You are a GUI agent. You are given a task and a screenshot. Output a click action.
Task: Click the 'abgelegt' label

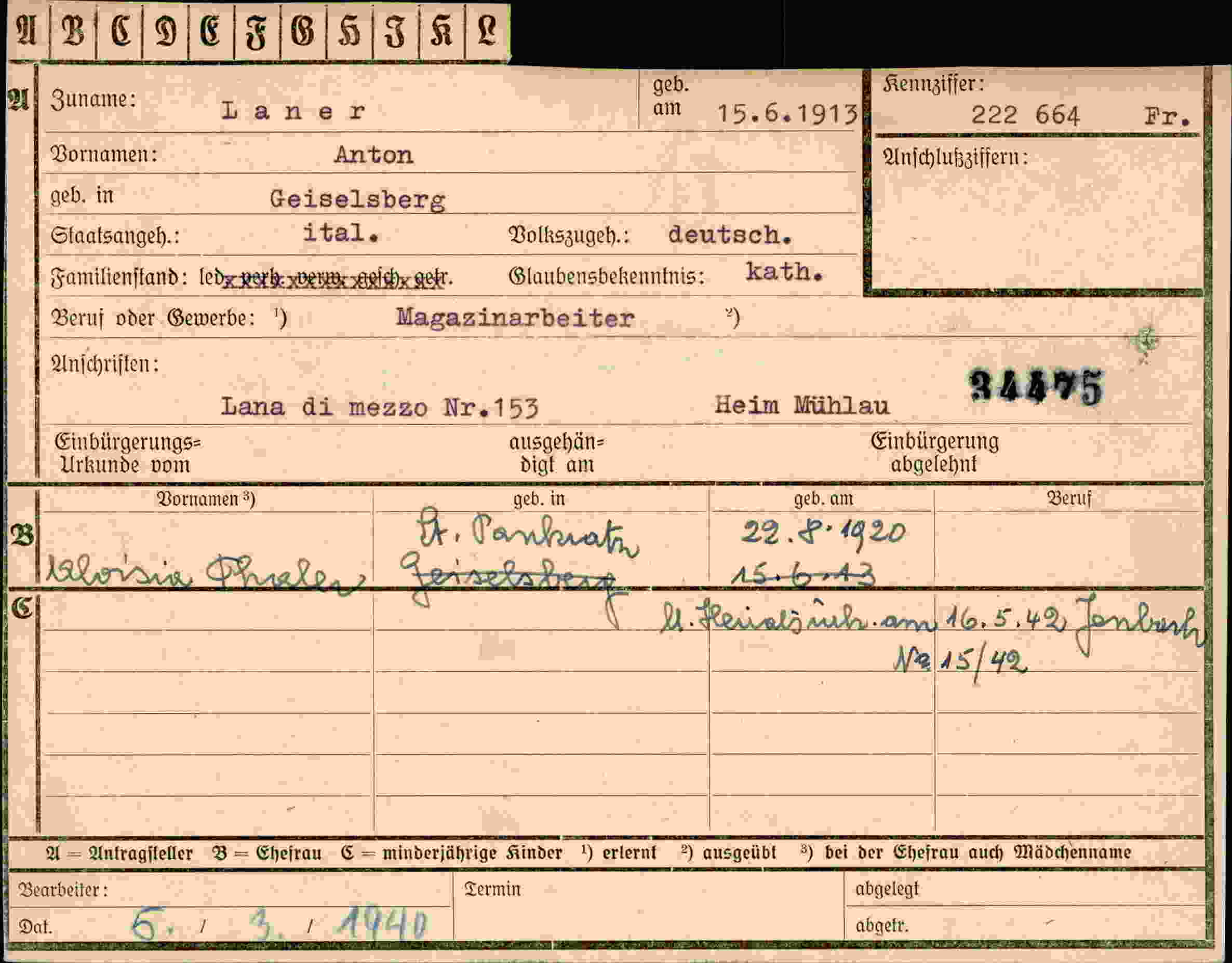coord(887,889)
